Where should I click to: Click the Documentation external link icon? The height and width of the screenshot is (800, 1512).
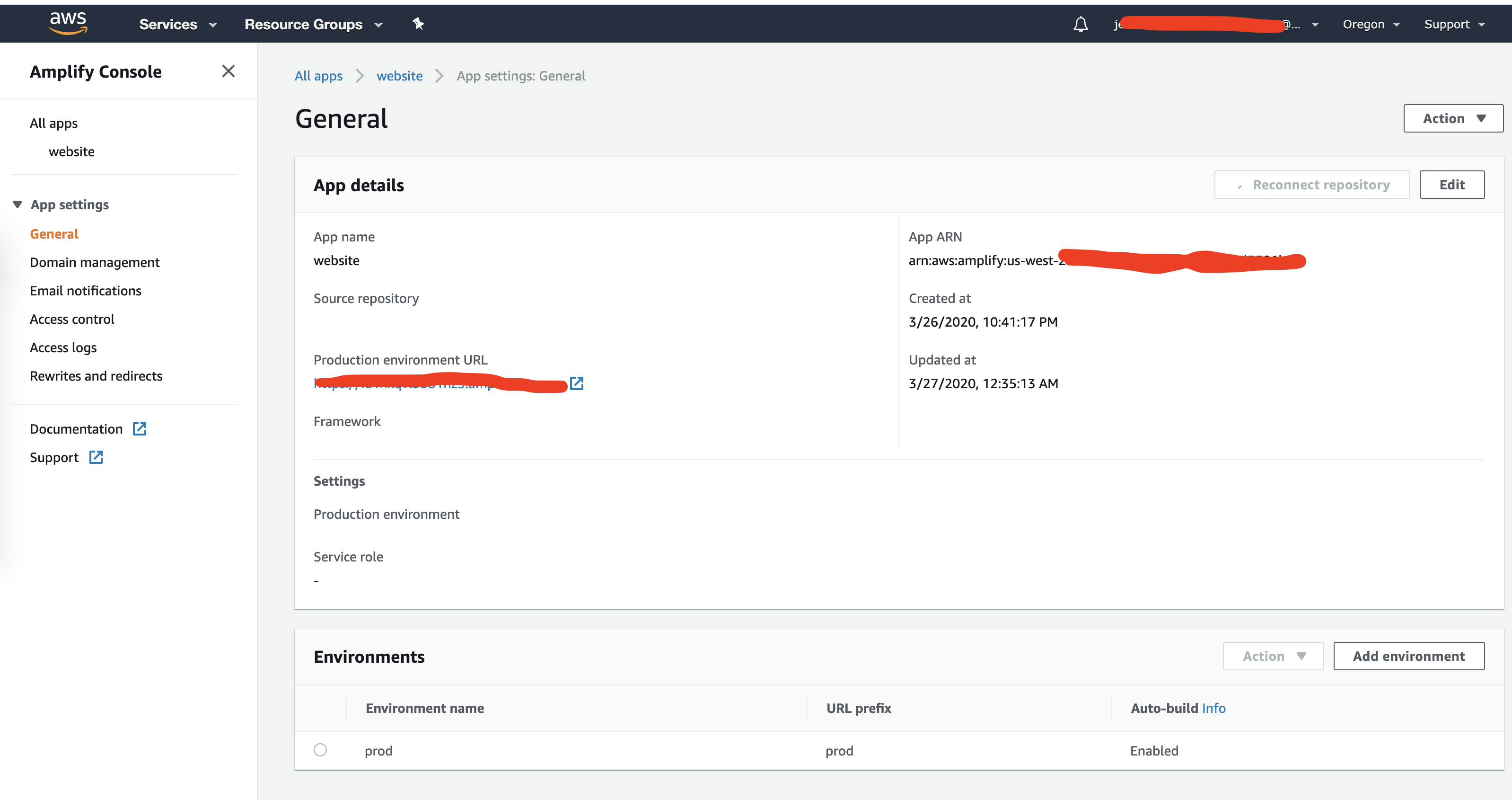point(139,429)
